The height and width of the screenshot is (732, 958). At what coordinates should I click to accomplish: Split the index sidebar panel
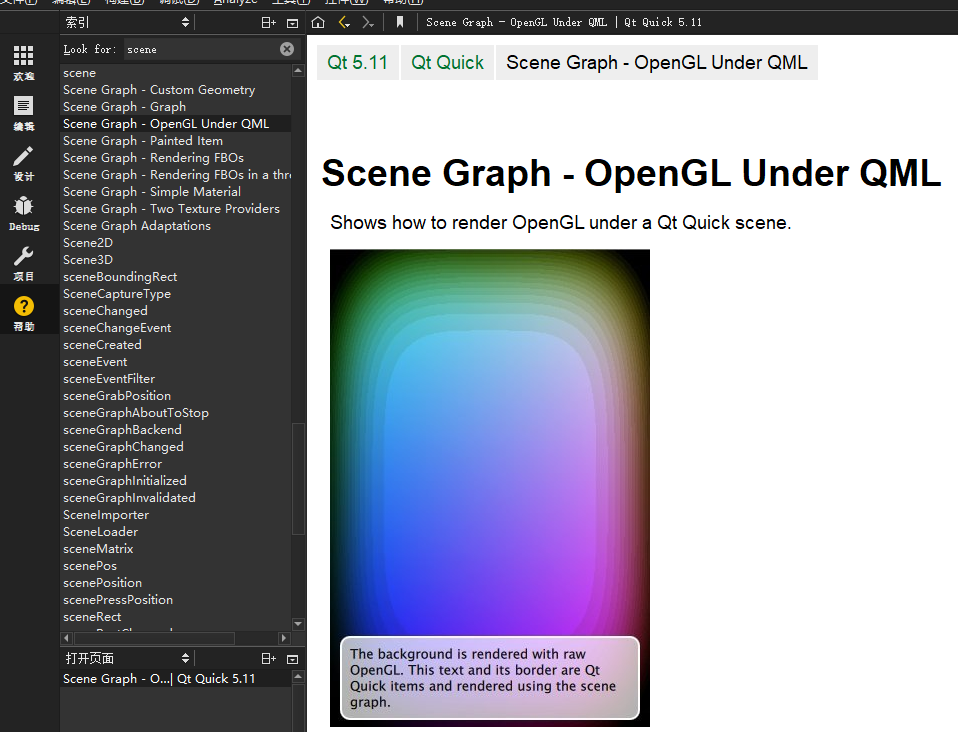coord(268,22)
